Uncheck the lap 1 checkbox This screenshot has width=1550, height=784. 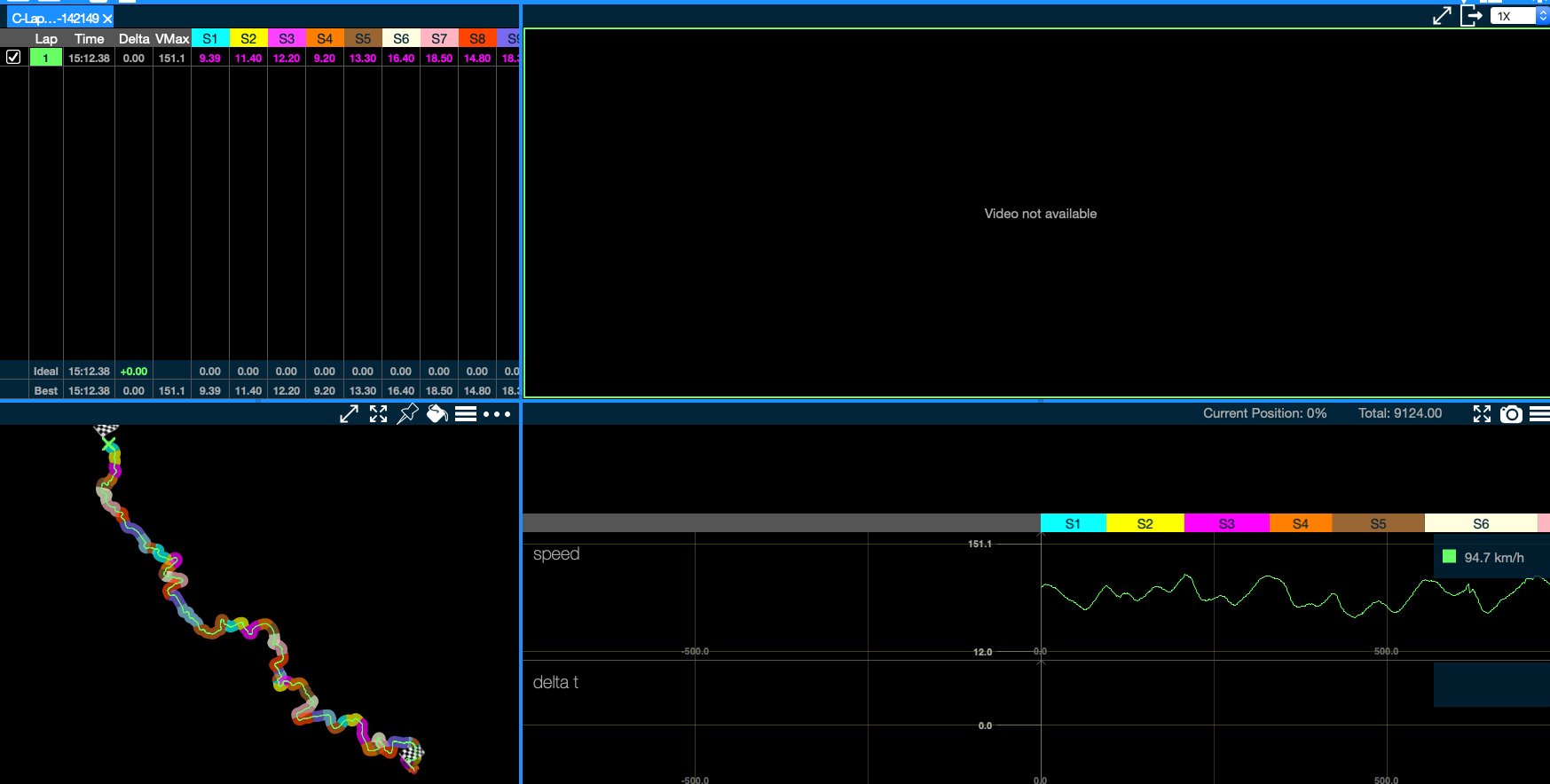tap(13, 57)
